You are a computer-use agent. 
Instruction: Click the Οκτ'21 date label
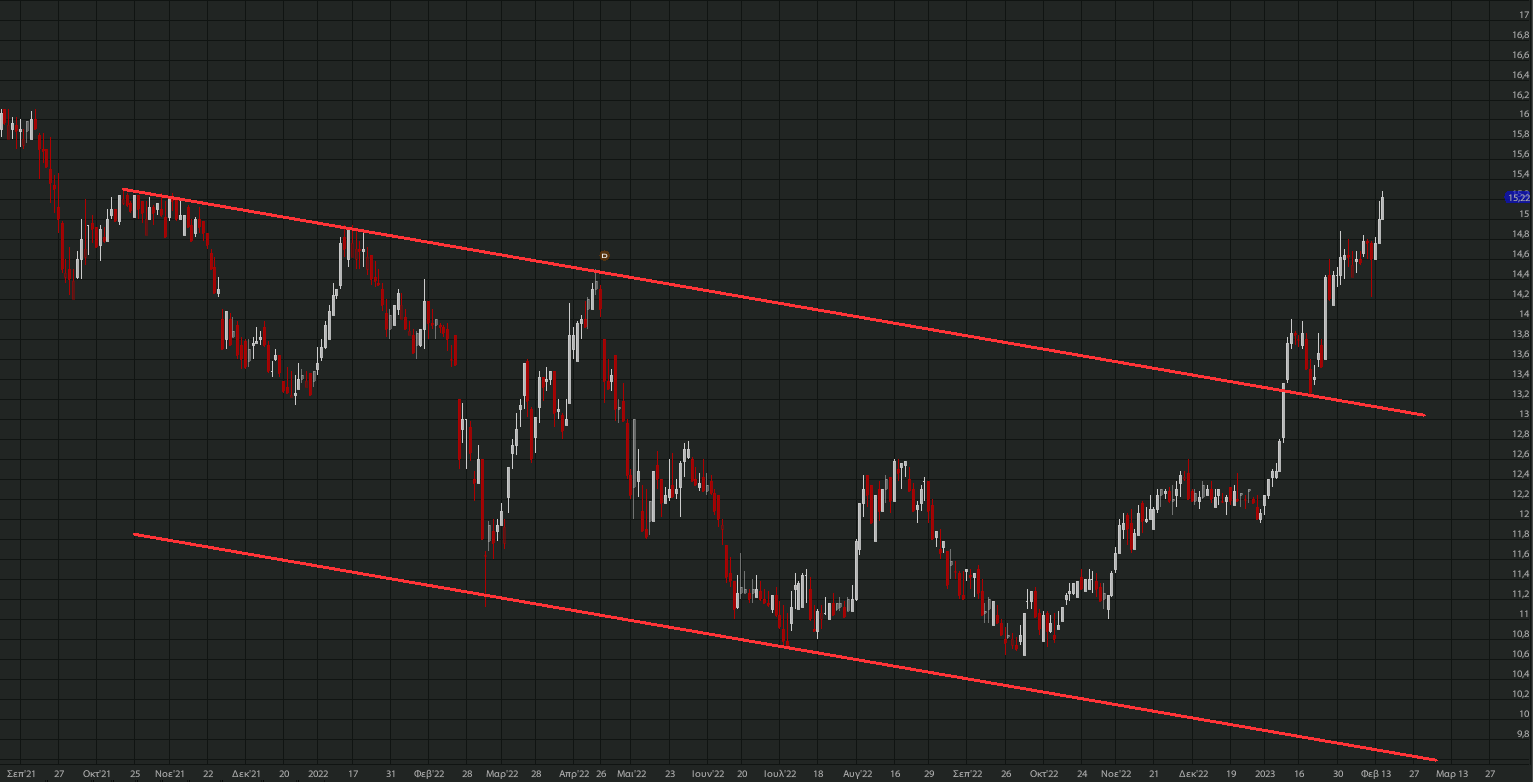pyautogui.click(x=96, y=774)
